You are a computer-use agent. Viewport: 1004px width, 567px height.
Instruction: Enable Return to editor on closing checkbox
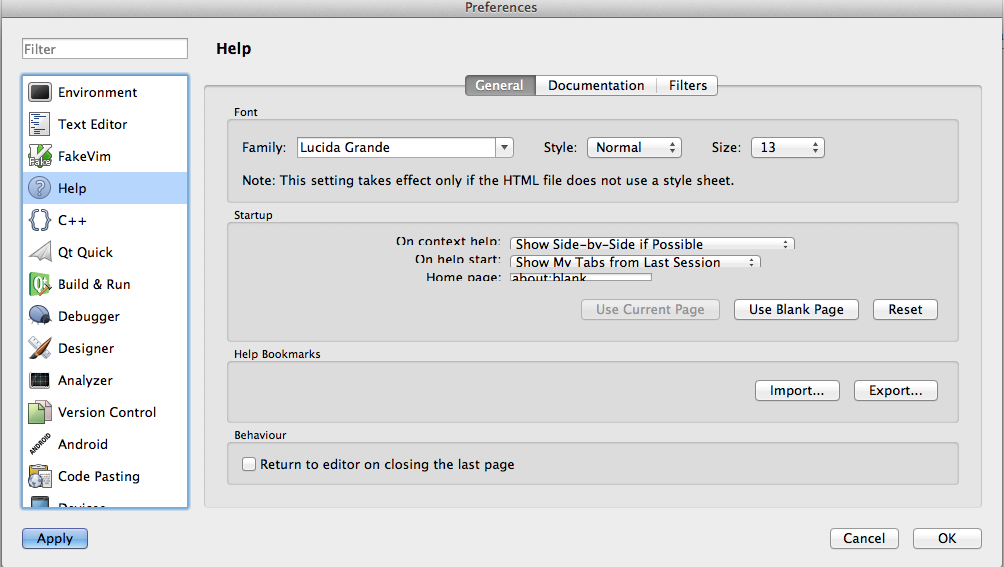pos(250,465)
